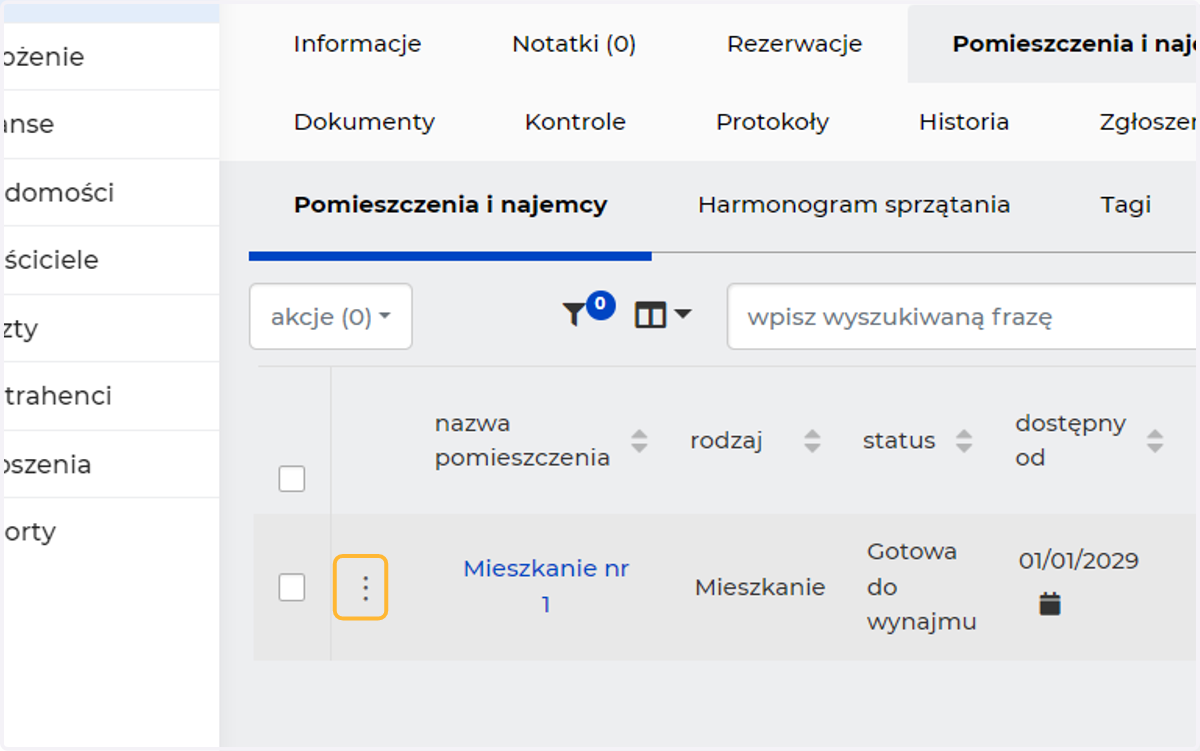Image resolution: width=1200 pixels, height=751 pixels.
Task: Click the search phrase input field
Action: pos(963,317)
